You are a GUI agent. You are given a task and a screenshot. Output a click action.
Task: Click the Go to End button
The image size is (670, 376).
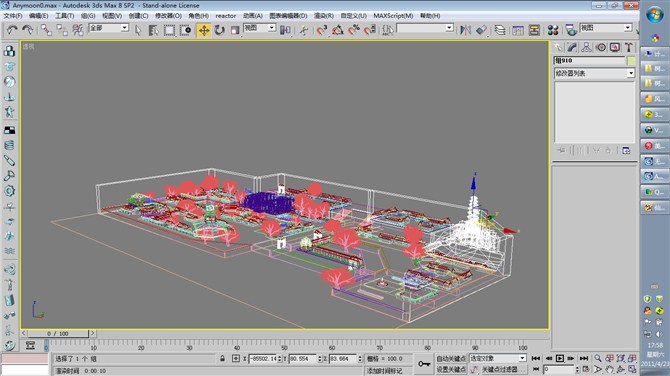[584, 358]
